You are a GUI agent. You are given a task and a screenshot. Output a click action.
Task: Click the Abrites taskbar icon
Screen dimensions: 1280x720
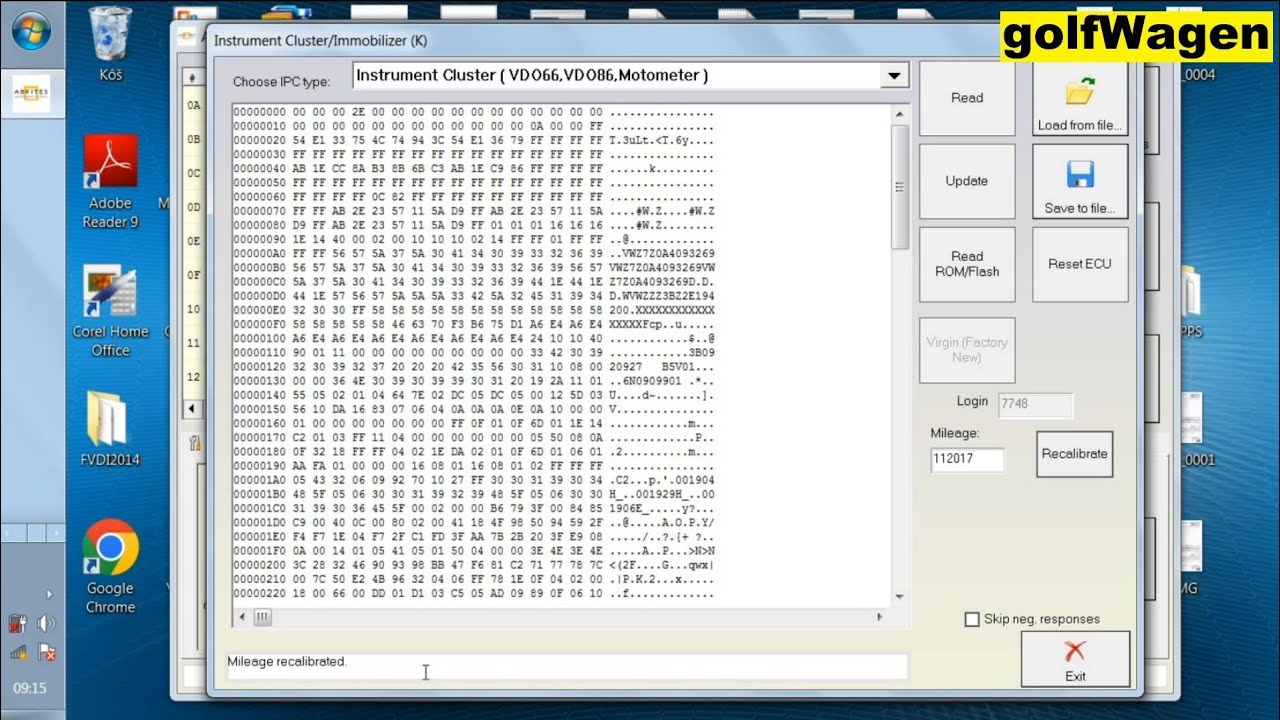point(30,94)
